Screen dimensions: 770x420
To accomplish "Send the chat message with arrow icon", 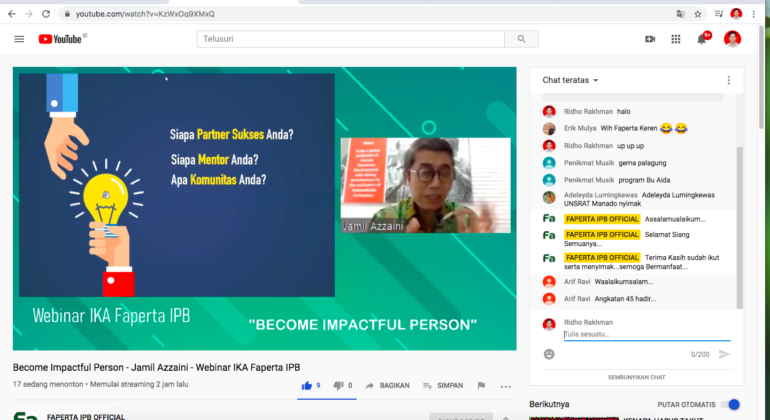I will click(724, 354).
